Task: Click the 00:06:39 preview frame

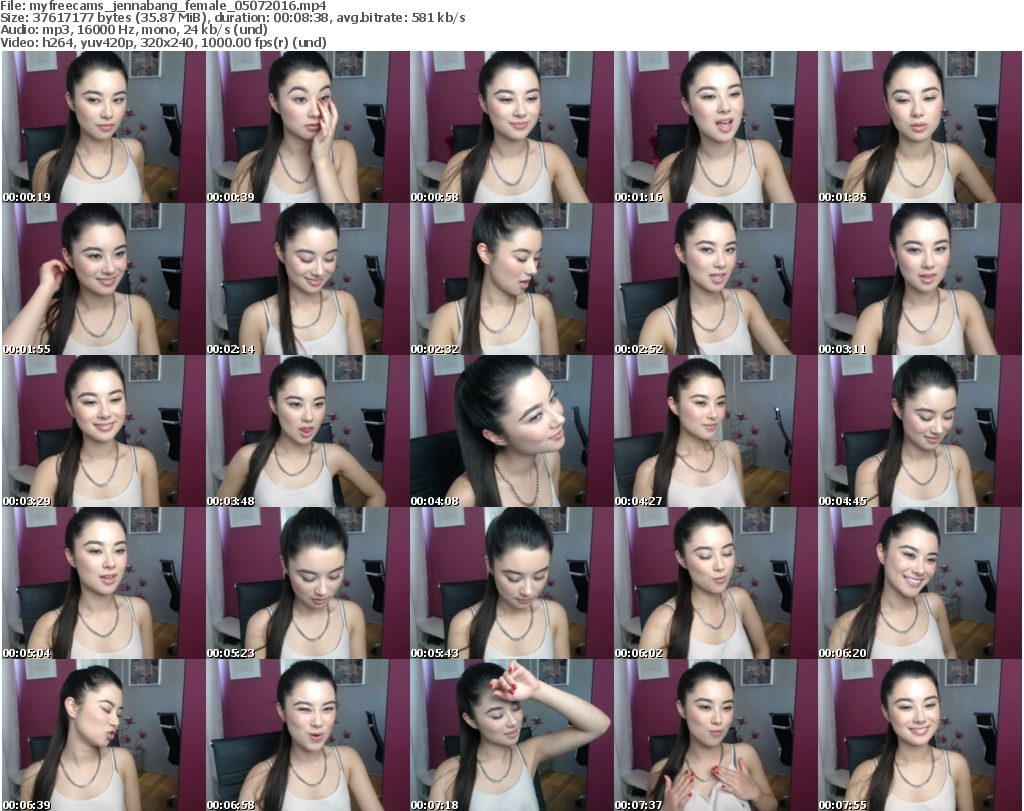Action: pos(103,735)
